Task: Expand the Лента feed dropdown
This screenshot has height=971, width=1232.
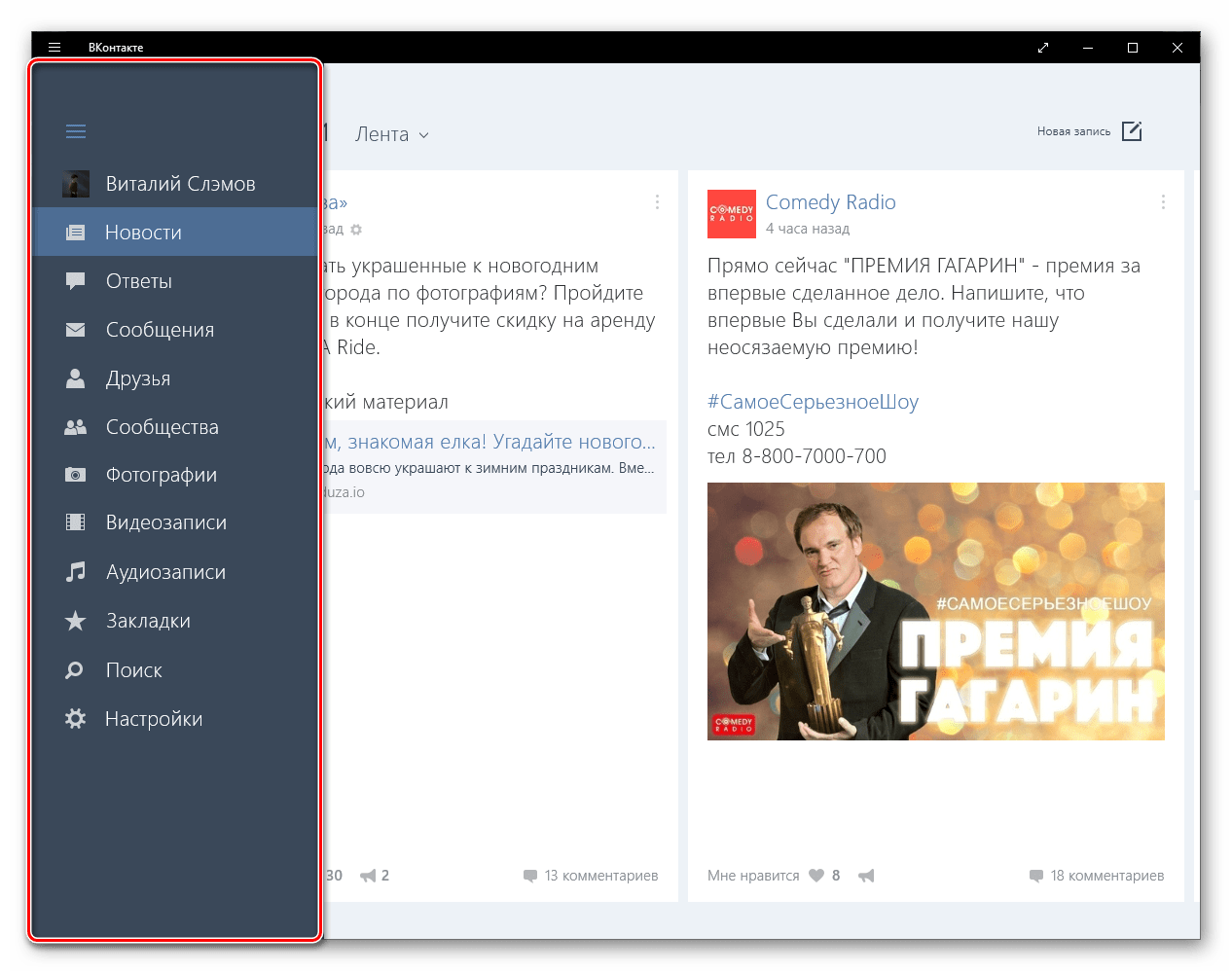Action: click(392, 134)
